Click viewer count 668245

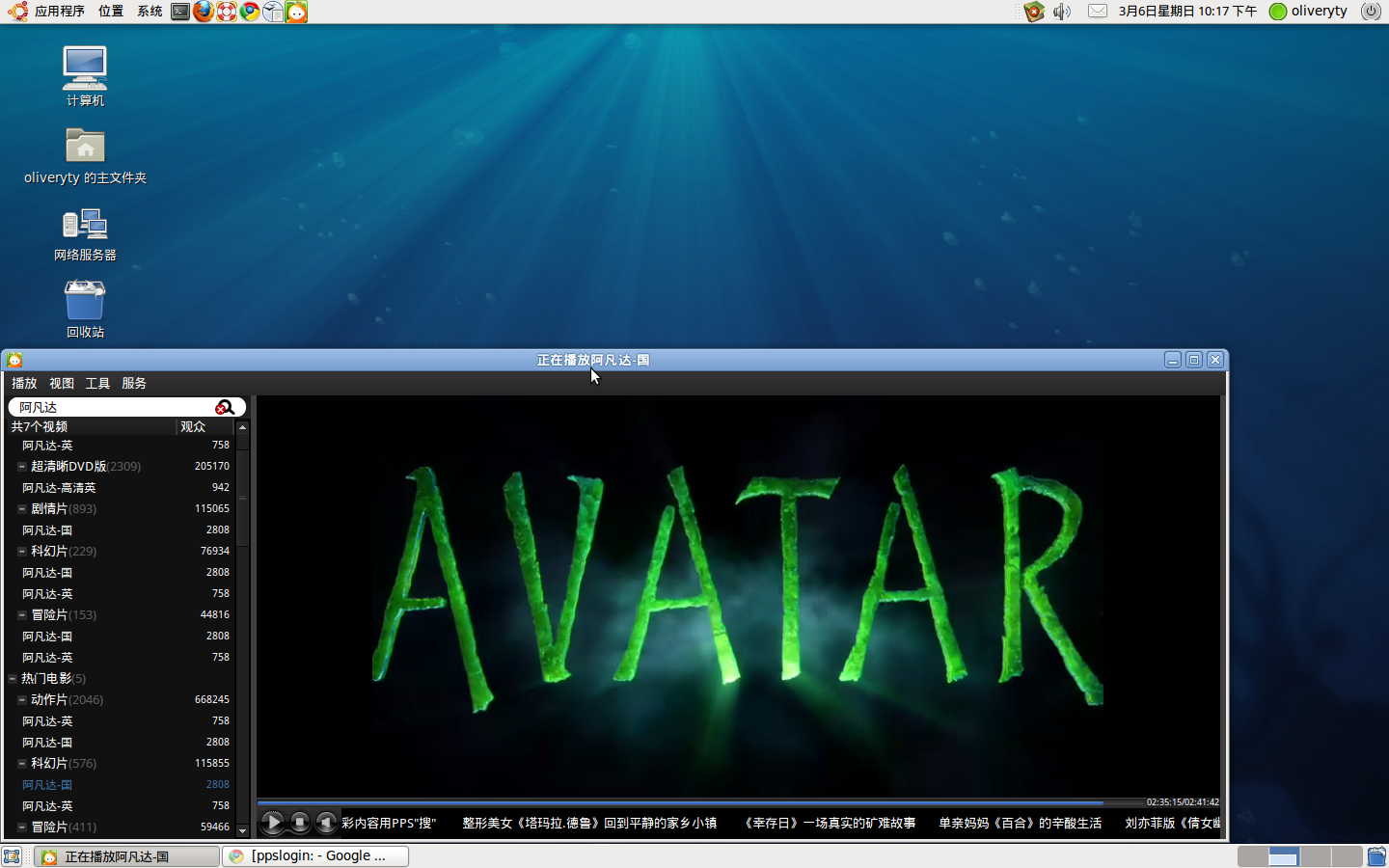212,699
